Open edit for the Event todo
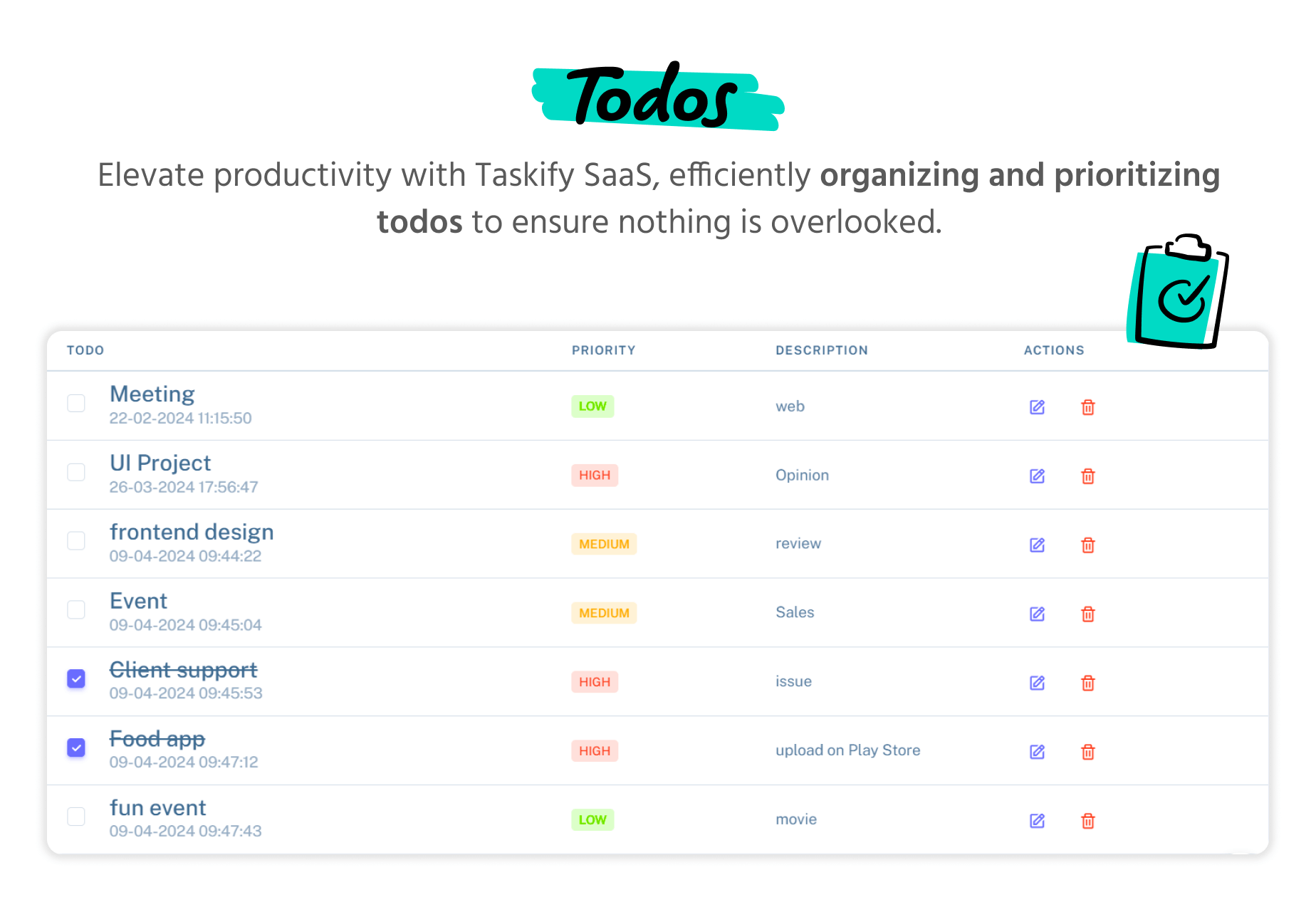 tap(1037, 614)
